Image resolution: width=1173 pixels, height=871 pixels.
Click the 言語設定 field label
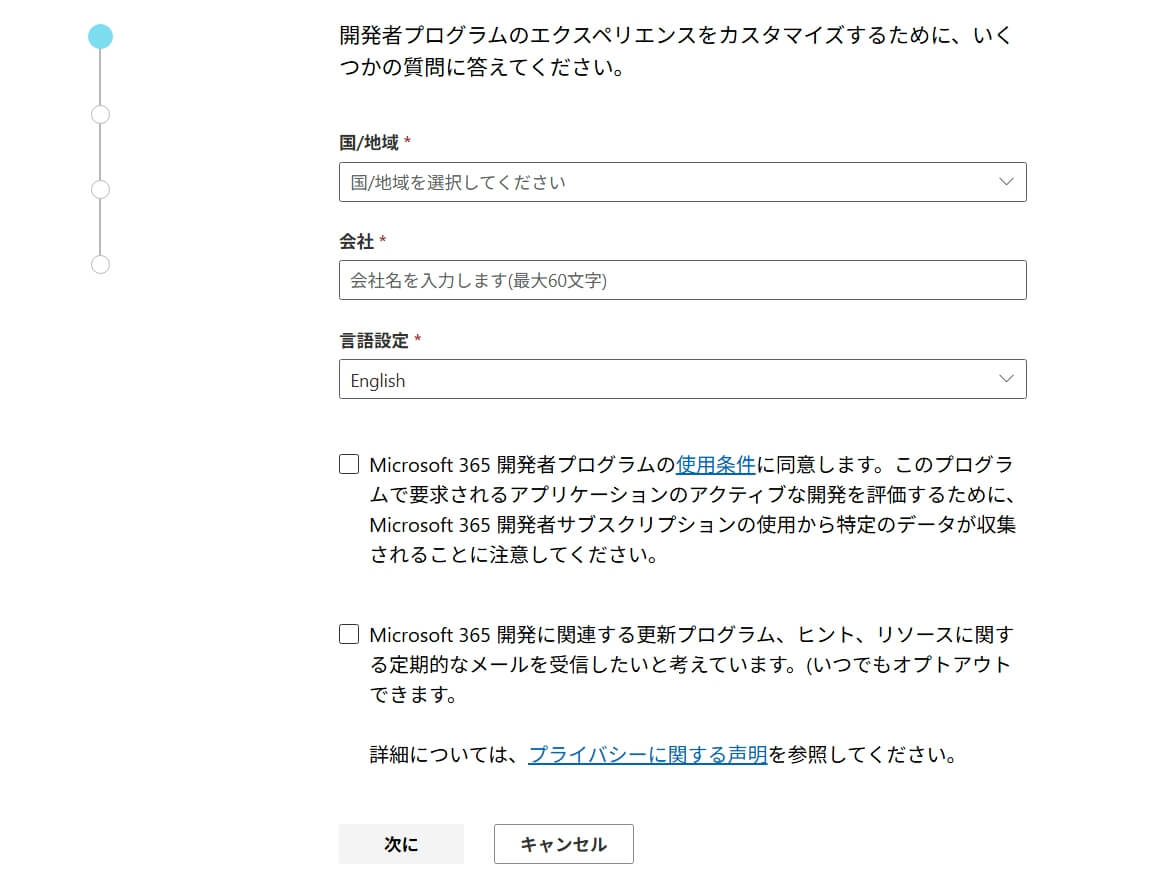(x=374, y=340)
